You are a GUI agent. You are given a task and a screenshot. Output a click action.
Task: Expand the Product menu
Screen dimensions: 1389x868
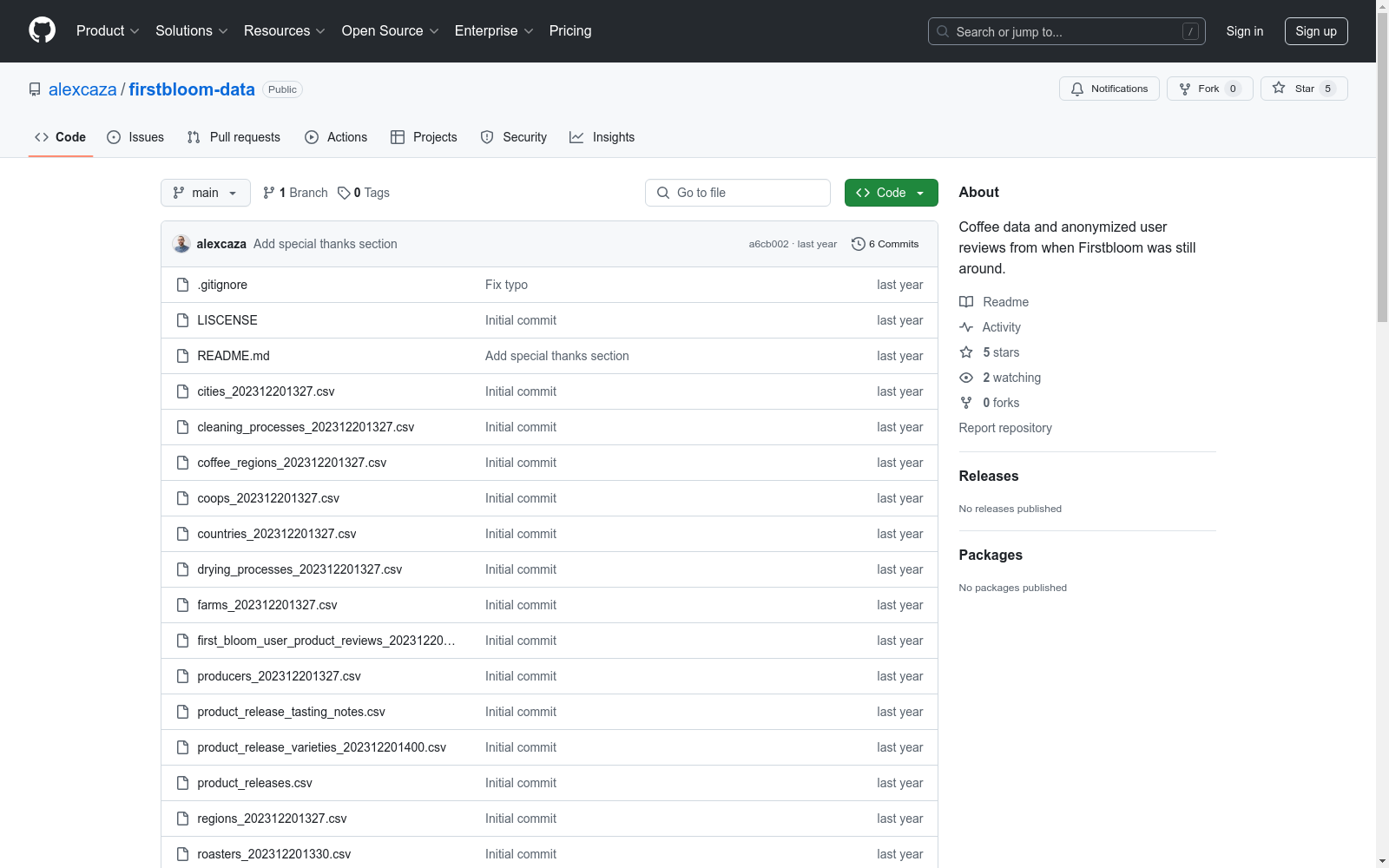tap(108, 30)
